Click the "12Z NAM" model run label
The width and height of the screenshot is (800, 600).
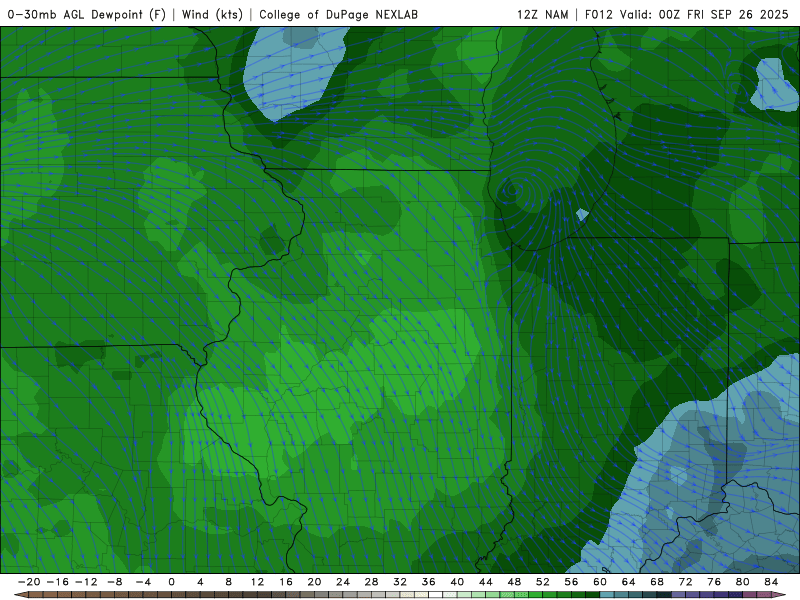[542, 14]
